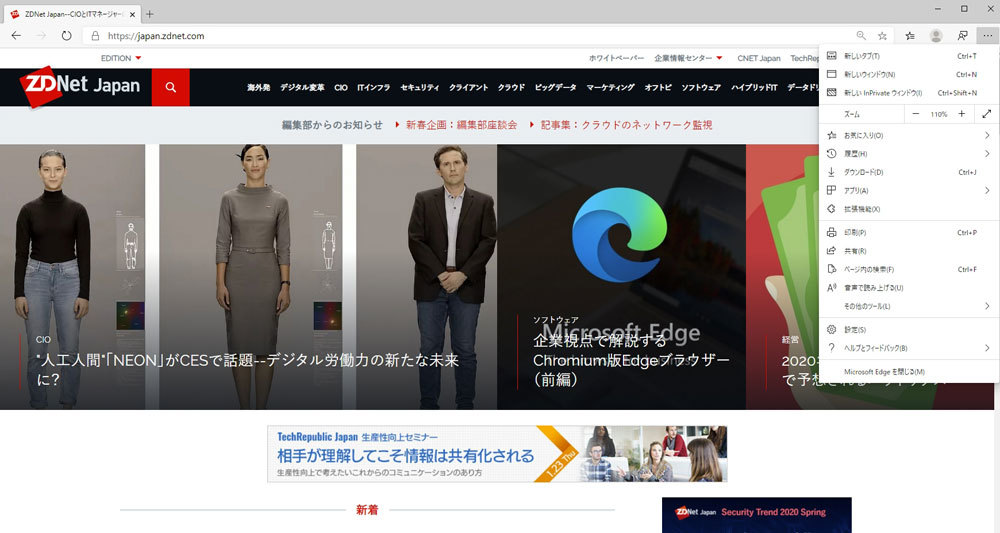
Task: Enter full screen with the expand arrows icon
Action: coord(987,114)
